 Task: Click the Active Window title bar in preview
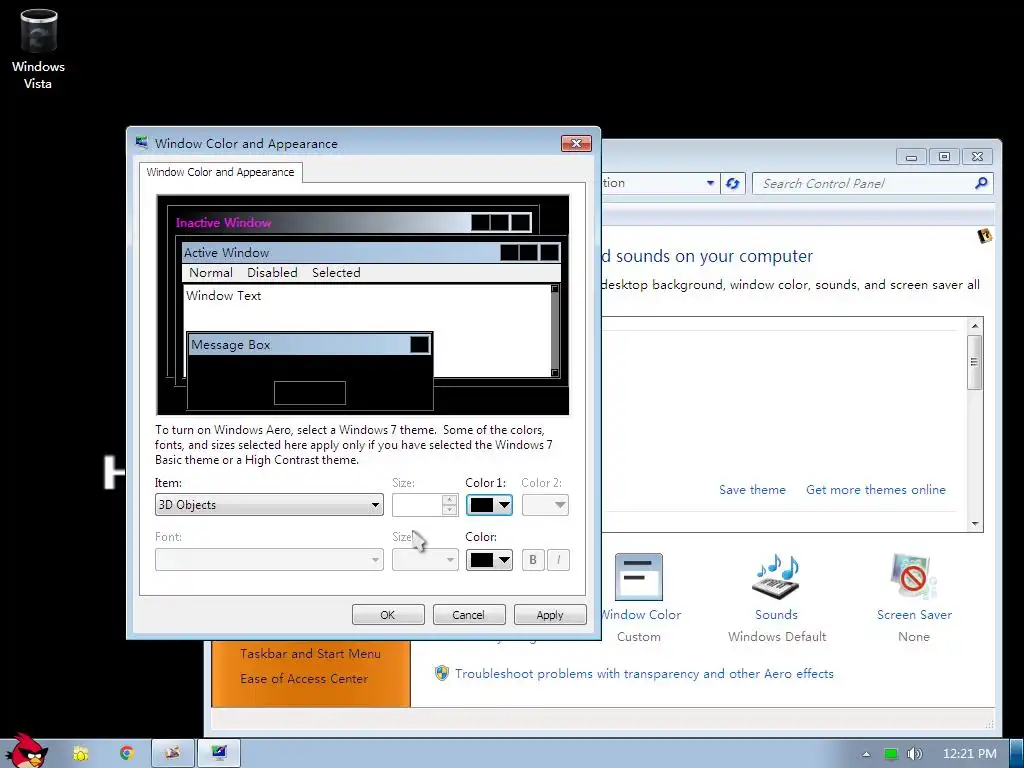[371, 253]
